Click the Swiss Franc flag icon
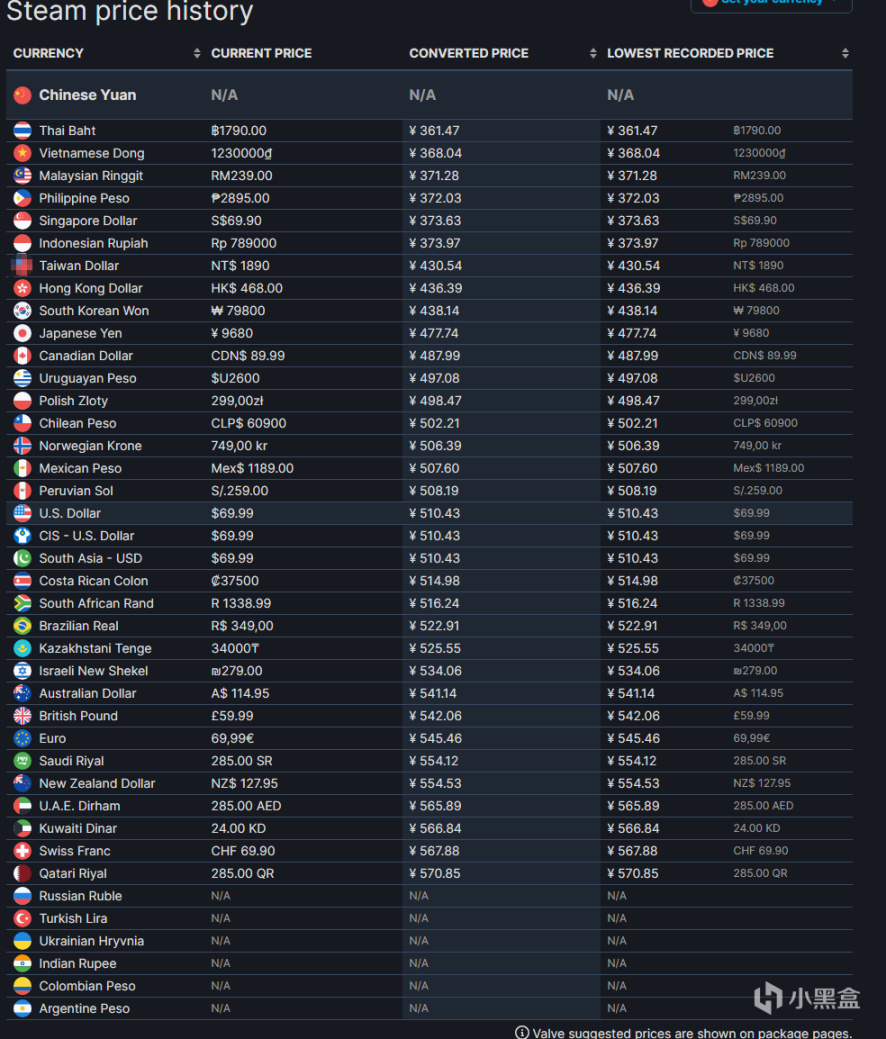Image resolution: width=886 pixels, height=1039 pixels. (x=23, y=851)
